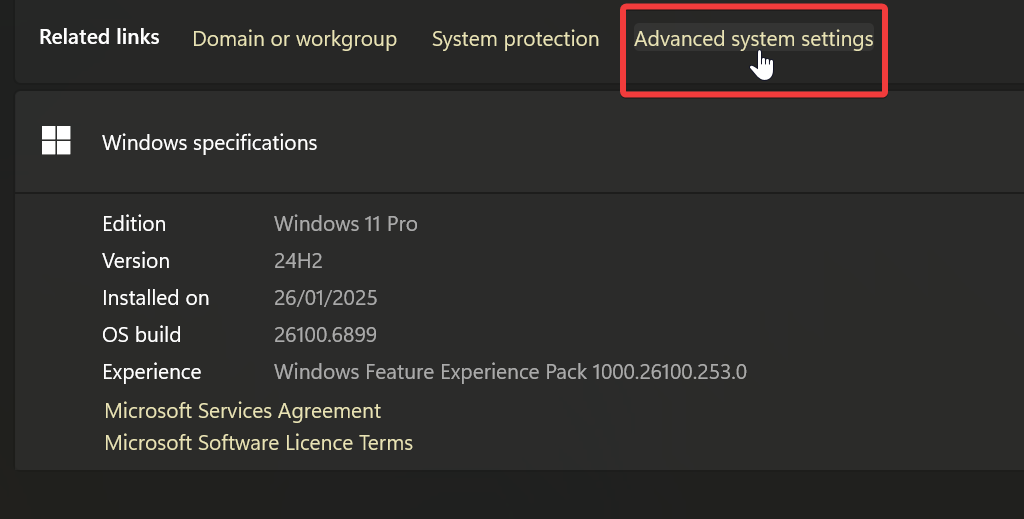Click the empty dark area below the specifications card
The height and width of the screenshot is (519, 1024).
pyautogui.click(x=500, y=495)
